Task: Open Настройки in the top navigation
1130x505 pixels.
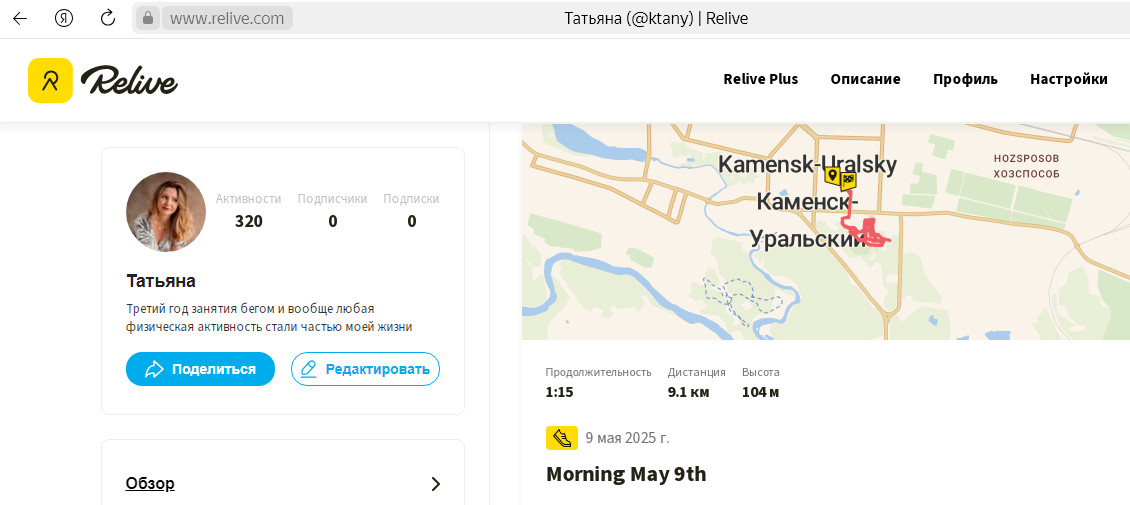Action: pyautogui.click(x=1069, y=79)
